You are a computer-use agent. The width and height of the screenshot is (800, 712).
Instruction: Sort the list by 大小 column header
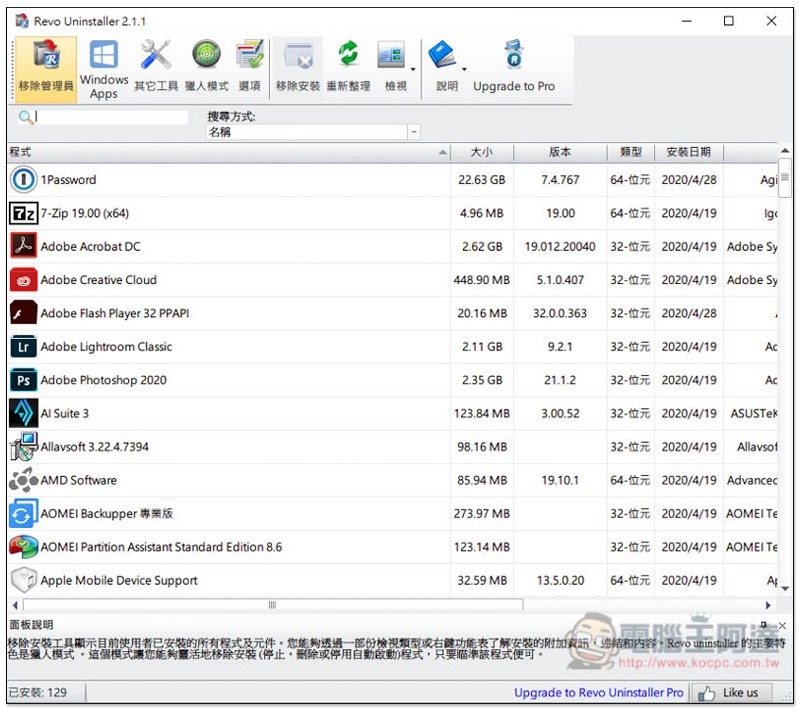(x=481, y=152)
